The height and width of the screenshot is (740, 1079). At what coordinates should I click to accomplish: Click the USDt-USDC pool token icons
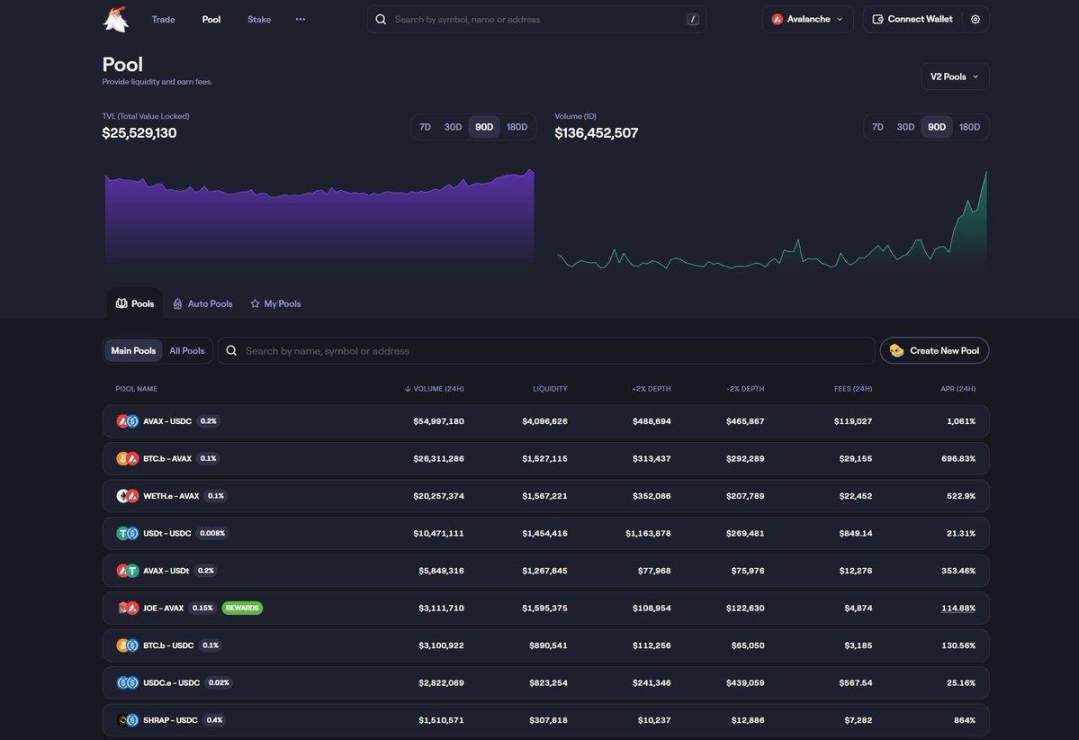pos(127,533)
